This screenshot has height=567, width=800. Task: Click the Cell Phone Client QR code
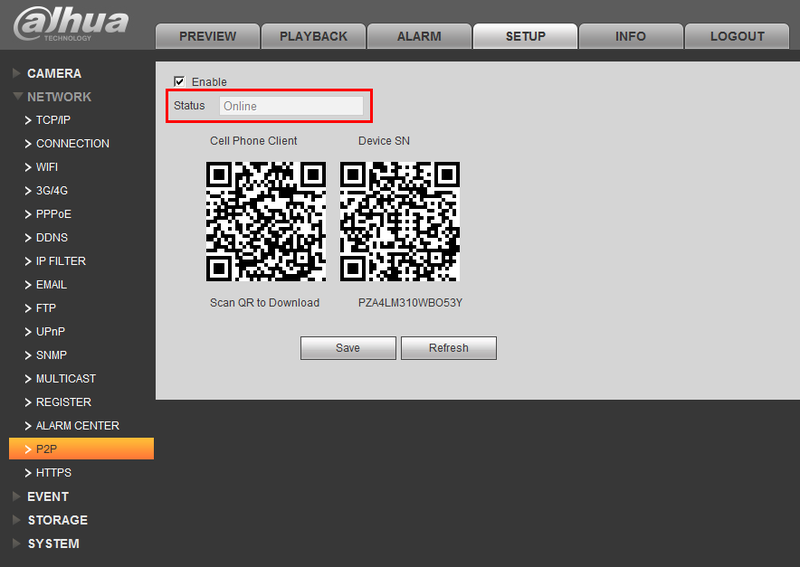(266, 221)
